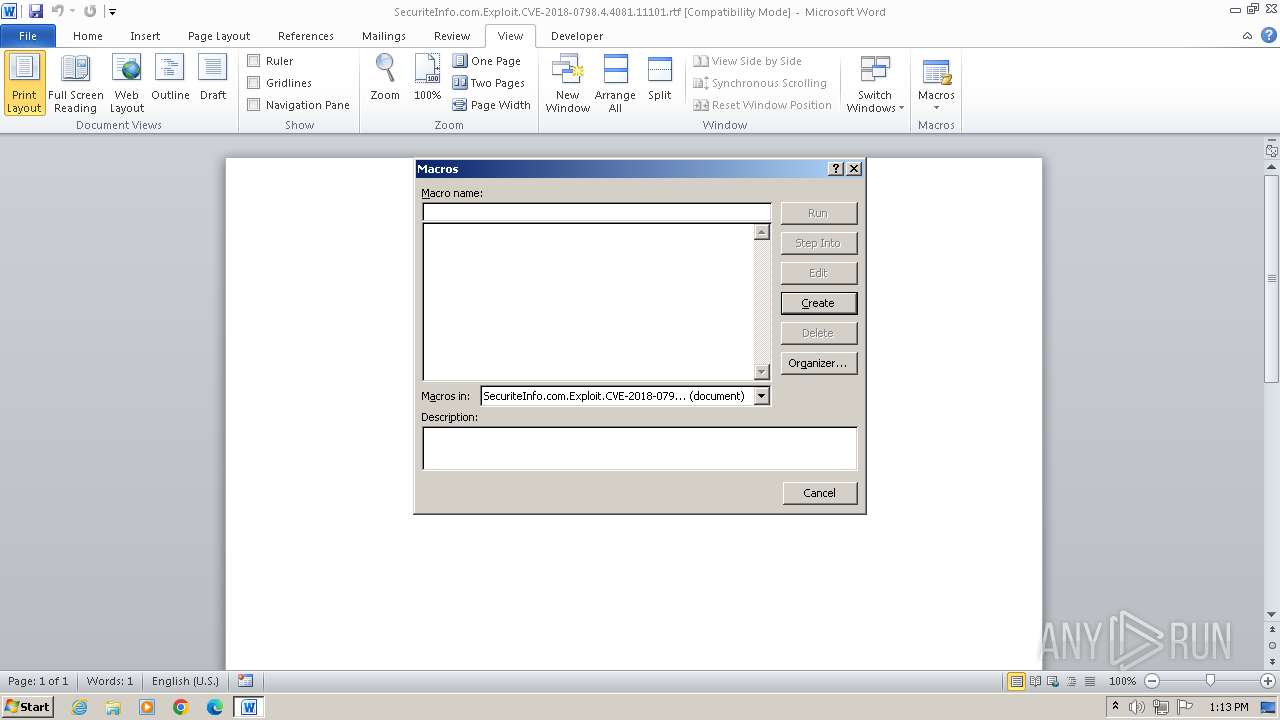The height and width of the screenshot is (720, 1280).
Task: Open a New Window
Action: click(567, 84)
